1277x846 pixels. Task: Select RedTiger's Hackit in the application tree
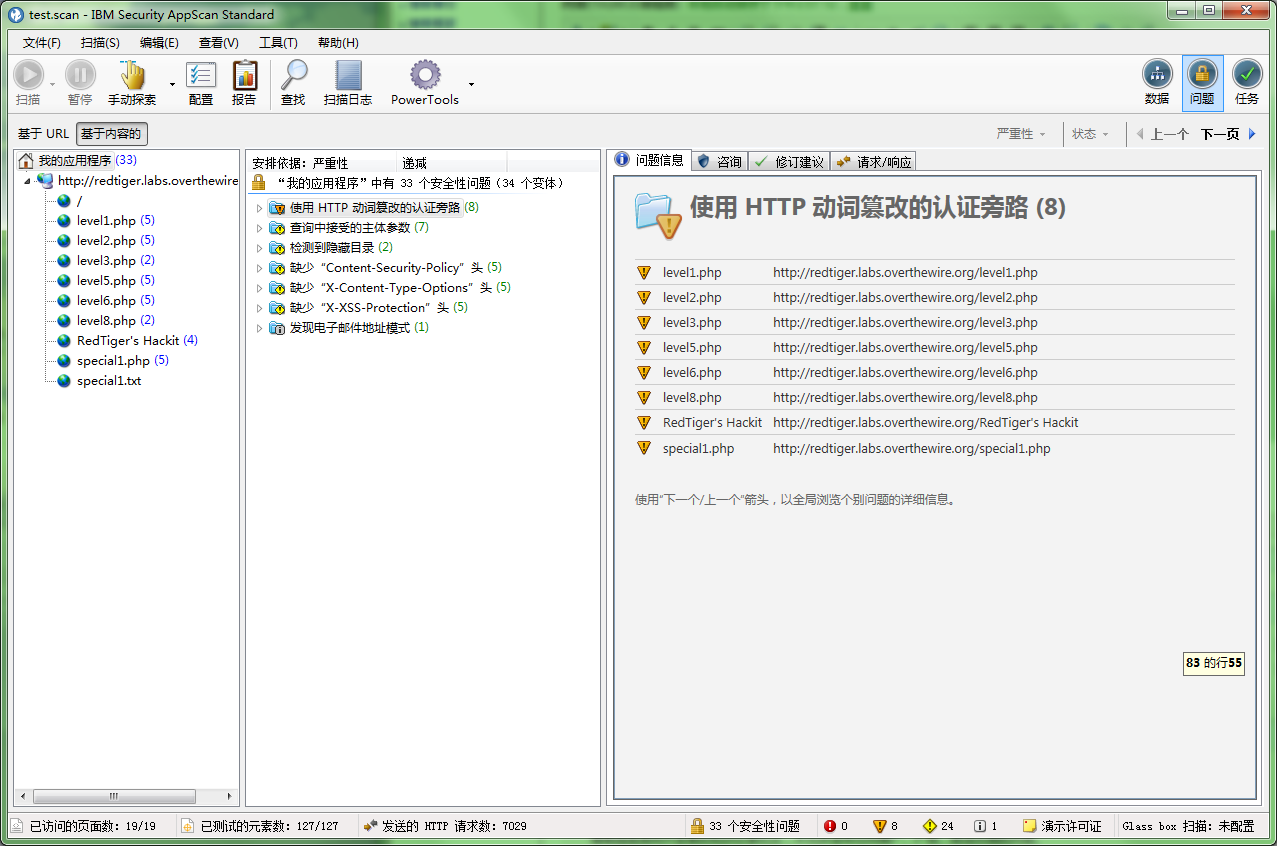pos(128,340)
